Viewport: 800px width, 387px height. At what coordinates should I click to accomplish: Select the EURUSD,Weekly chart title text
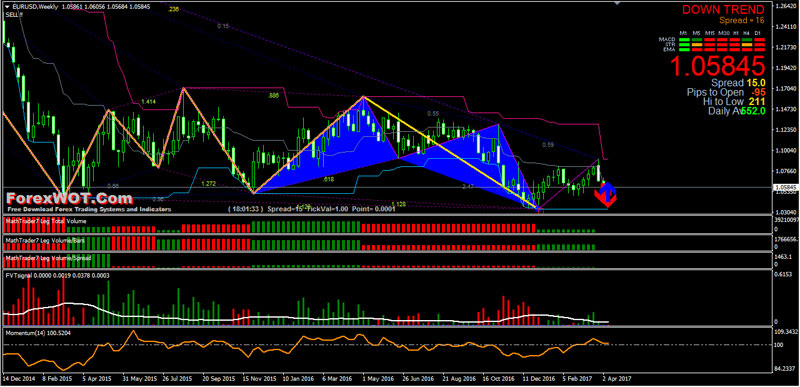coord(34,7)
